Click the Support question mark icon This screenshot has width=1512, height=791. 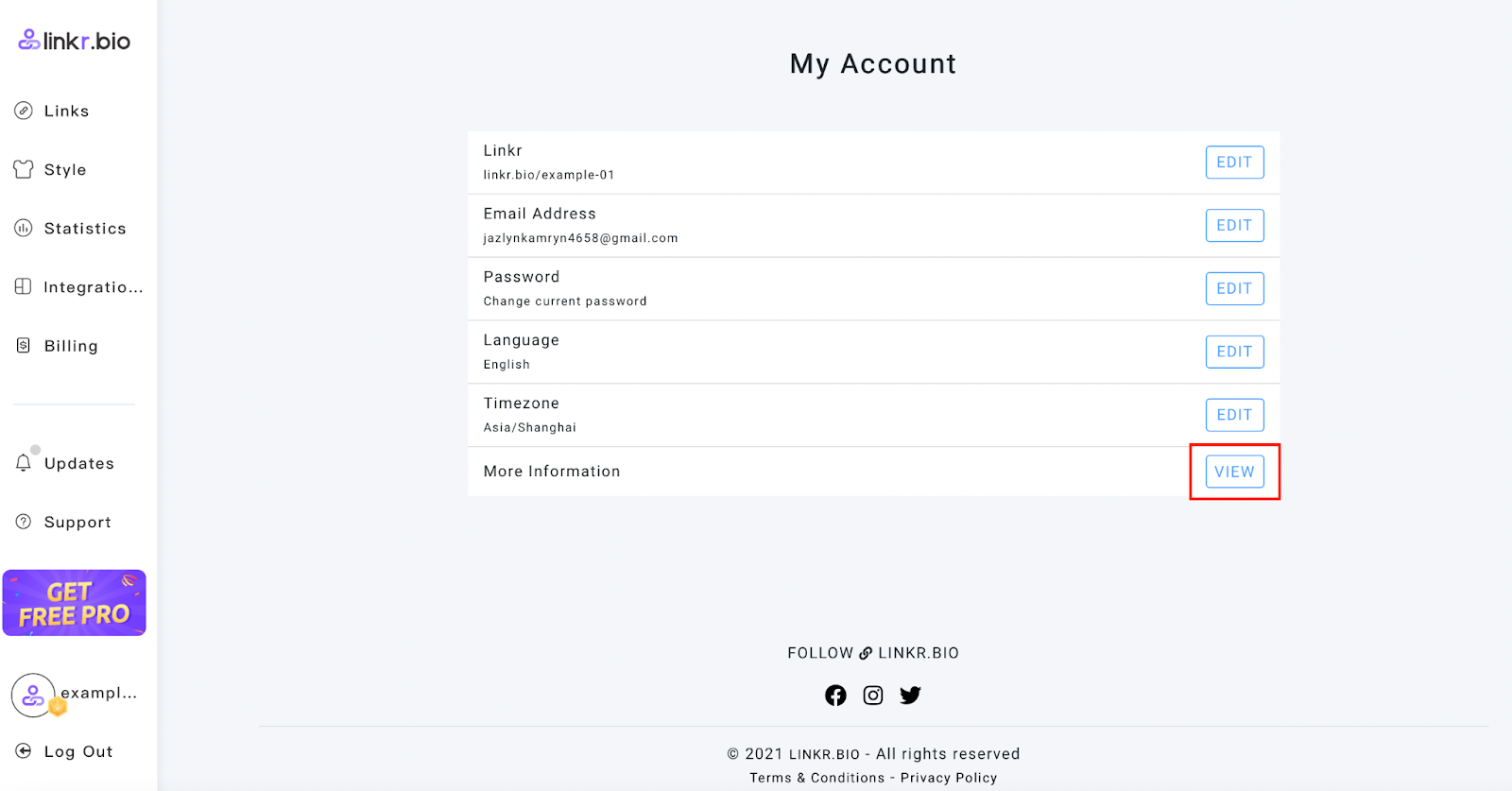[24, 522]
